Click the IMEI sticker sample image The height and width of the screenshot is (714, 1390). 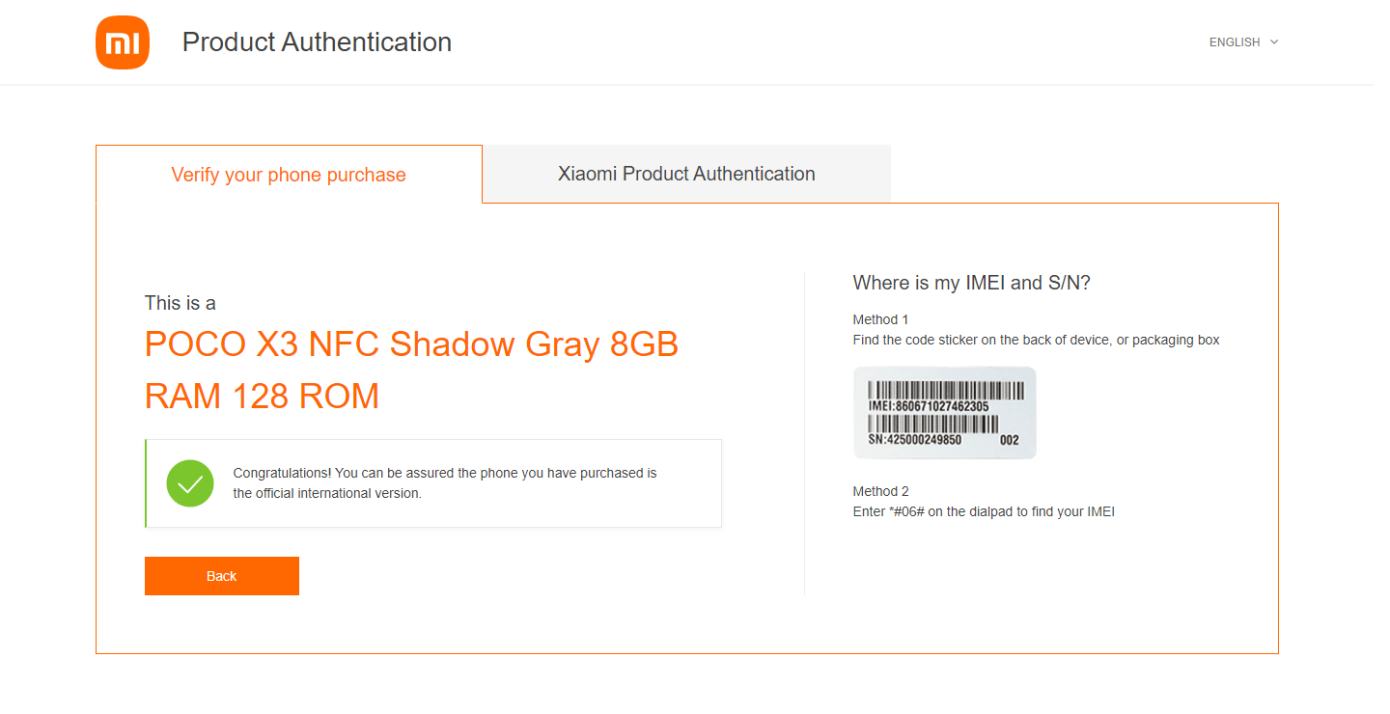pos(944,413)
